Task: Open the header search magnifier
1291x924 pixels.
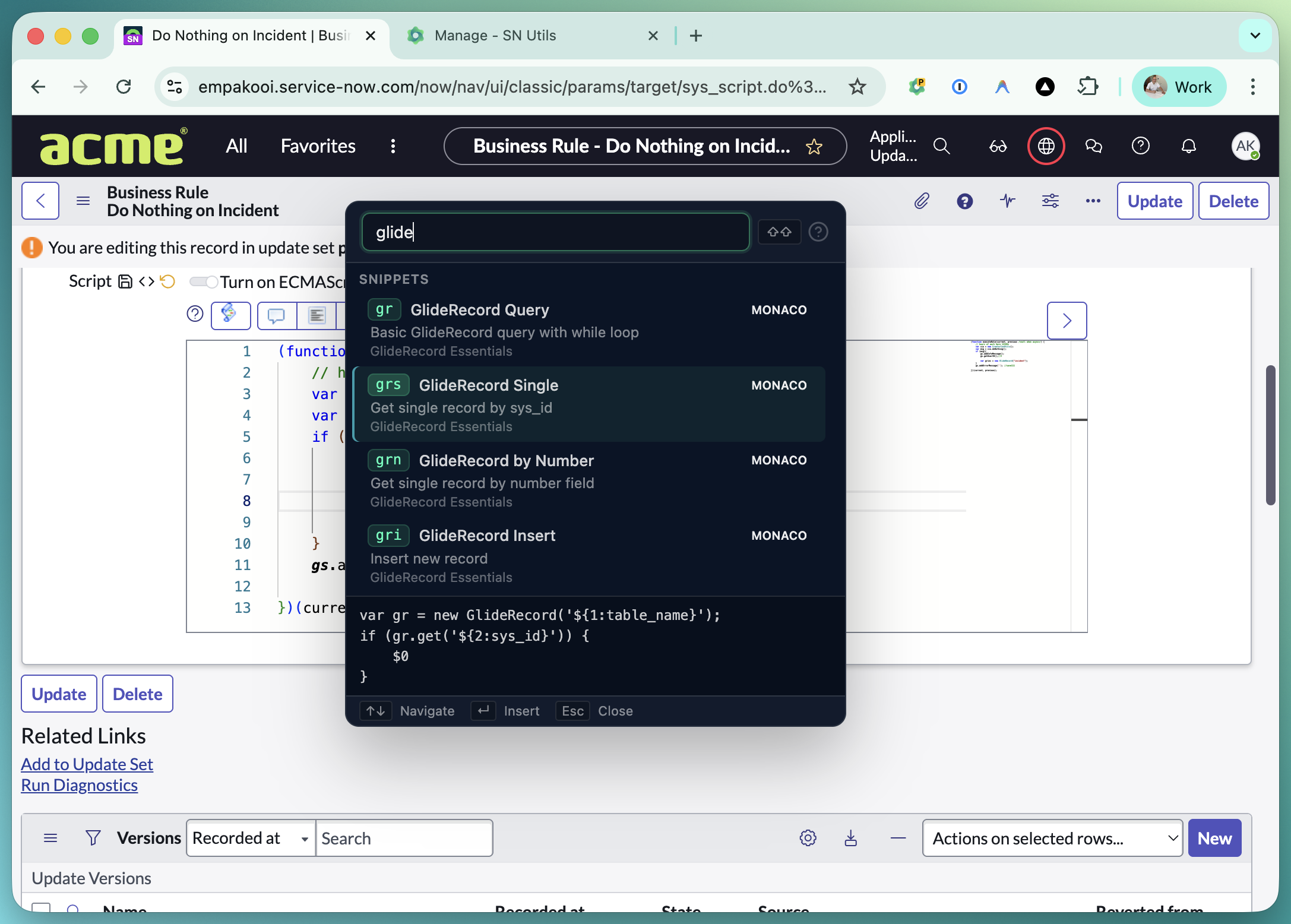Action: pos(941,146)
